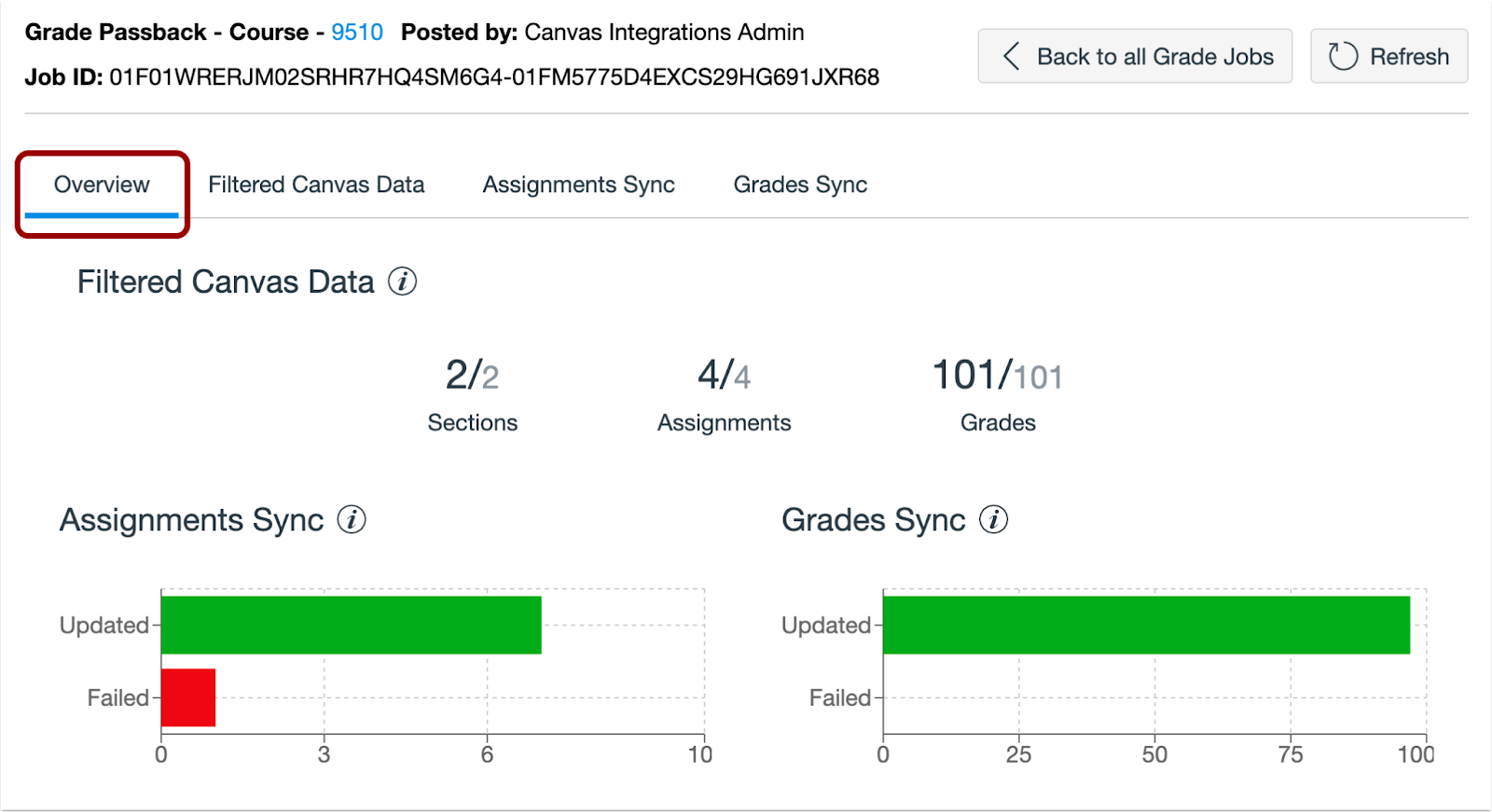The width and height of the screenshot is (1492, 812).
Task: Switch to the Filtered Canvas Data tab
Action: [316, 185]
